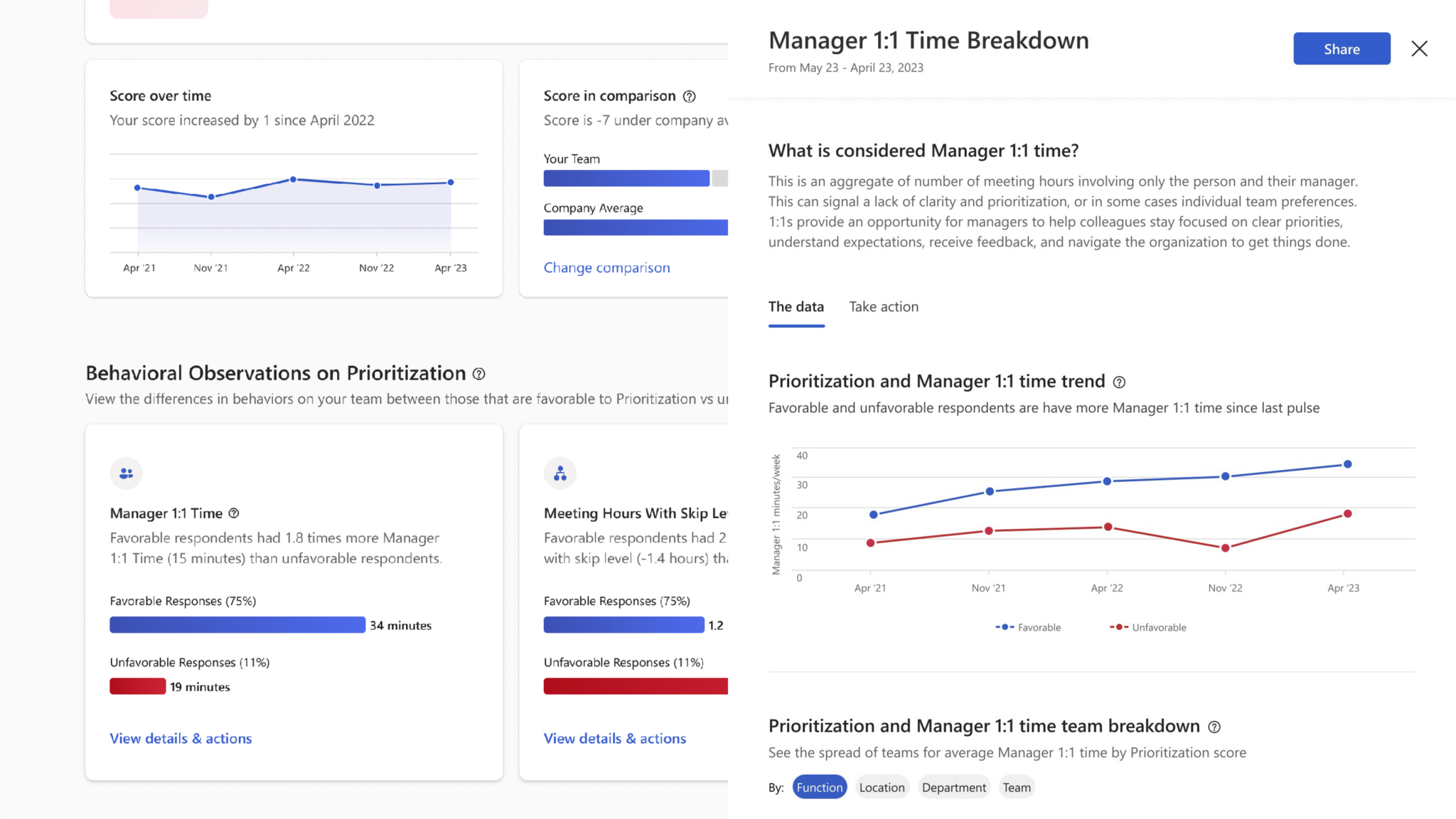Viewport: 1456px width, 819px height.
Task: Click info icon beside Score in comparison
Action: 689,97
